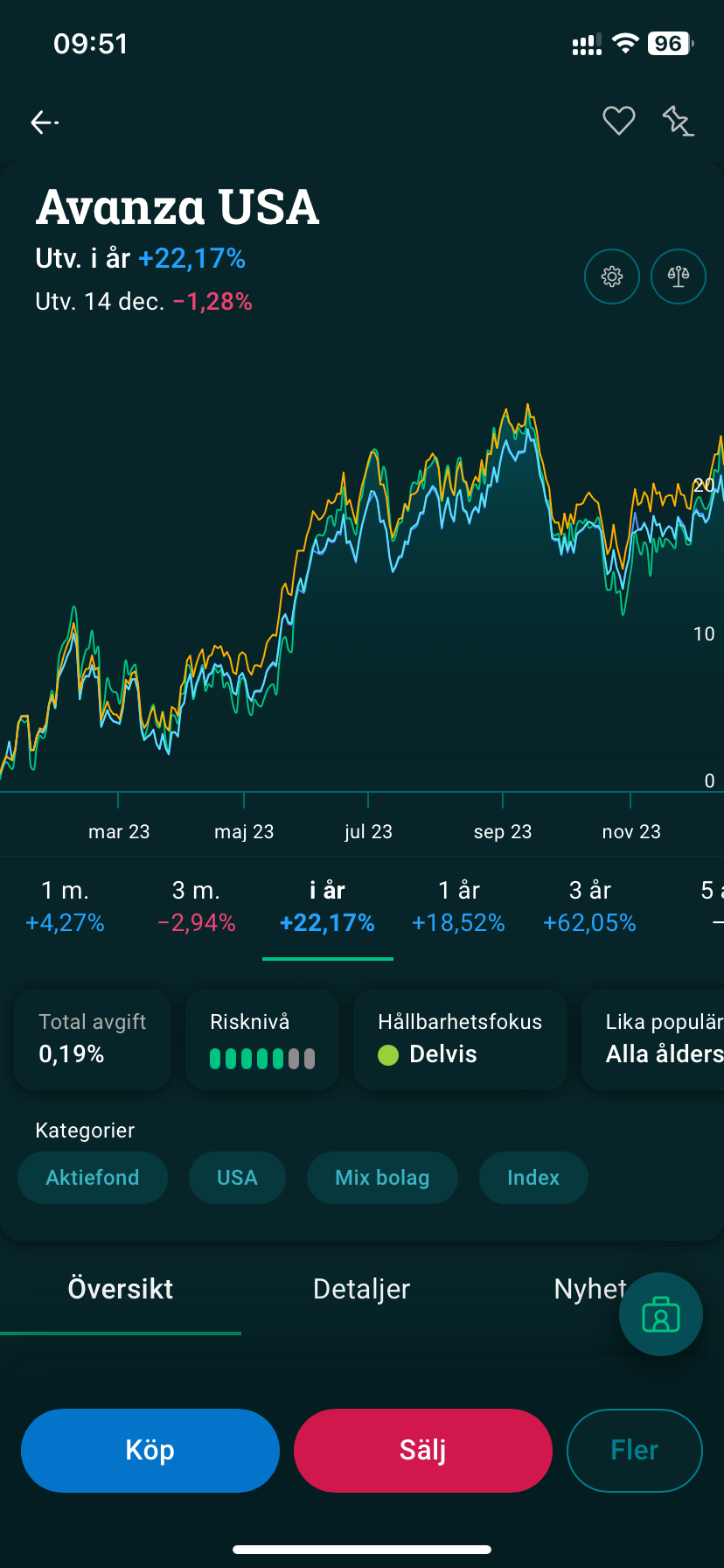Switch to the Detaljer tab
The image size is (724, 1568).
[361, 1289]
